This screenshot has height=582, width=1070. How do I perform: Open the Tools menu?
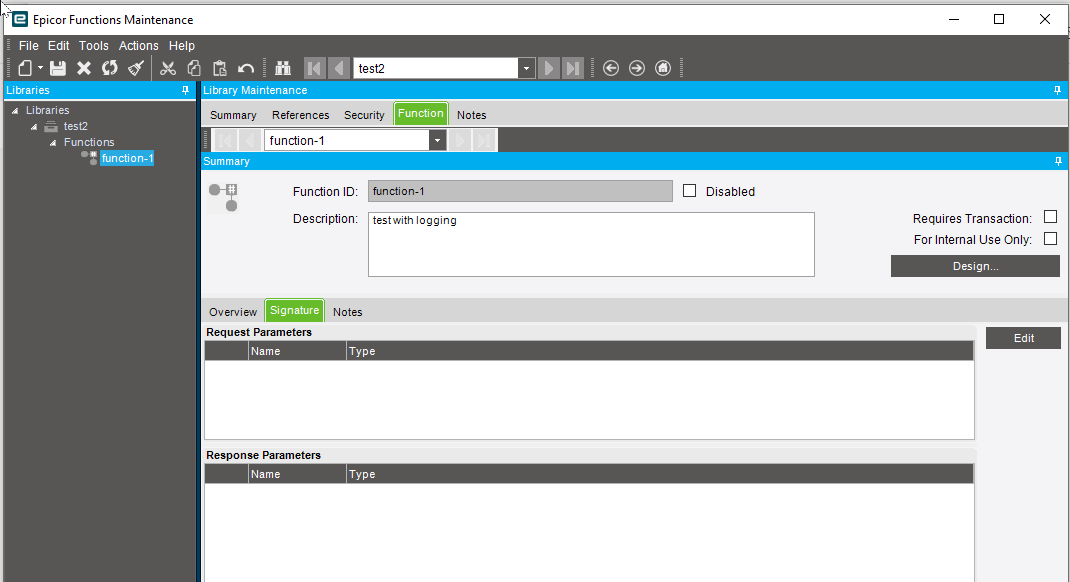click(x=93, y=46)
